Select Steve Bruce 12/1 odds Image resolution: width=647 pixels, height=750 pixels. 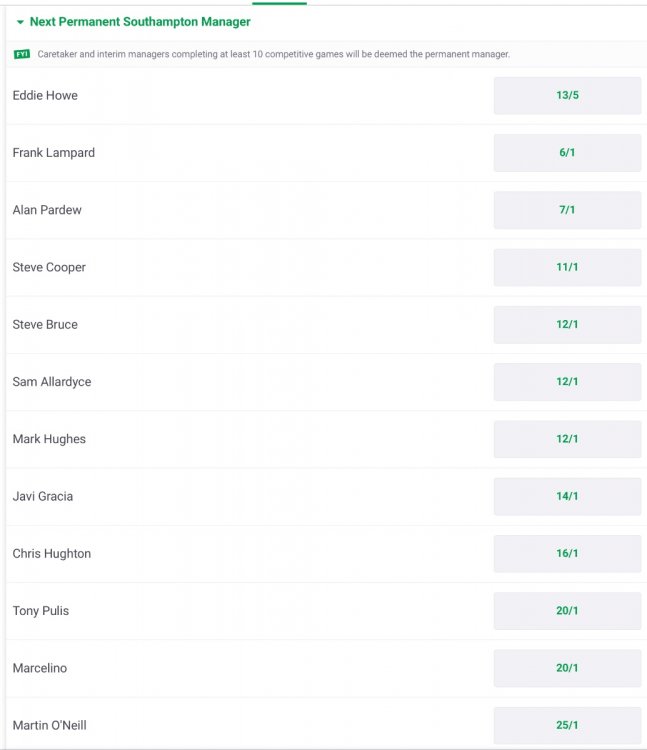pos(567,325)
